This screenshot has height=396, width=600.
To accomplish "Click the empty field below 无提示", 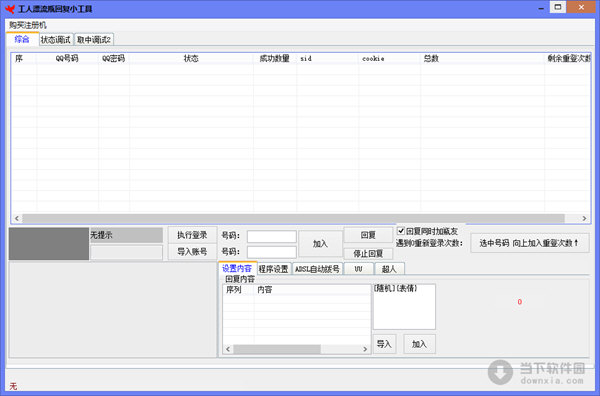I will coord(126,253).
